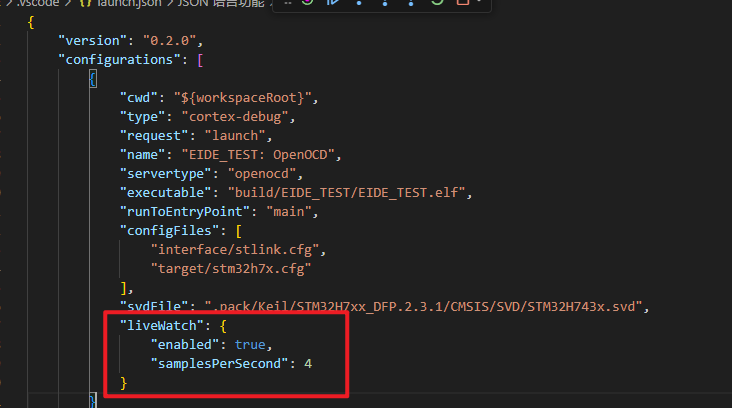732x408 pixels.
Task: Click the opening brace after "liveWatch"
Action: click(223, 326)
